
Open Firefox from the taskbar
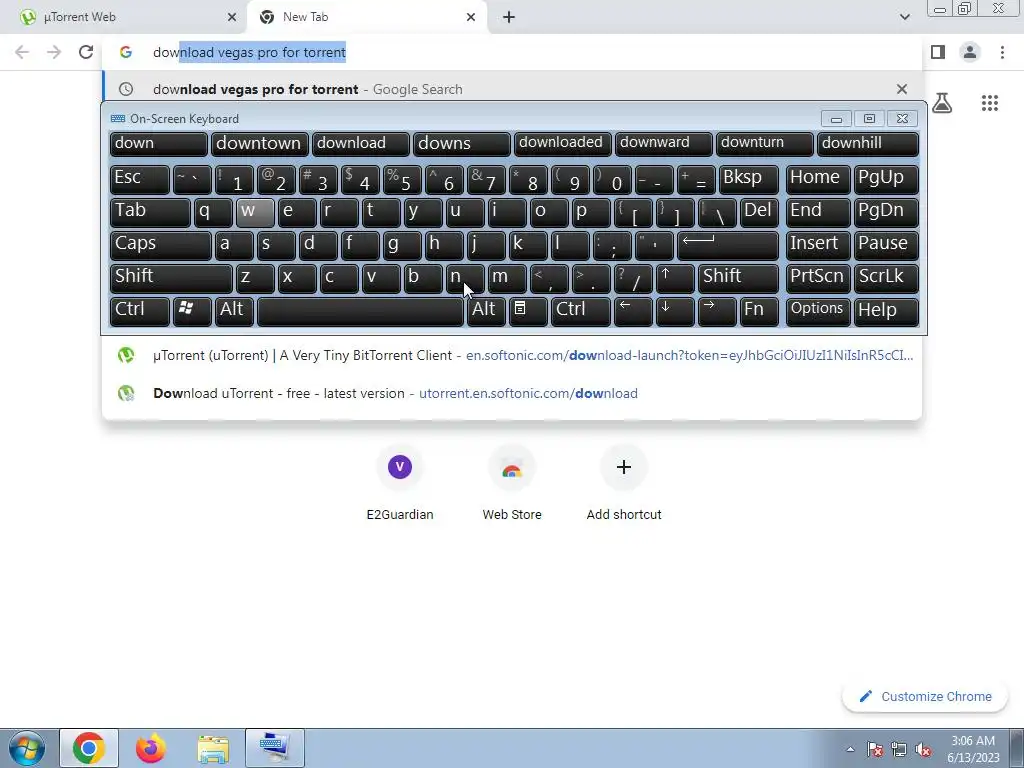(151, 748)
